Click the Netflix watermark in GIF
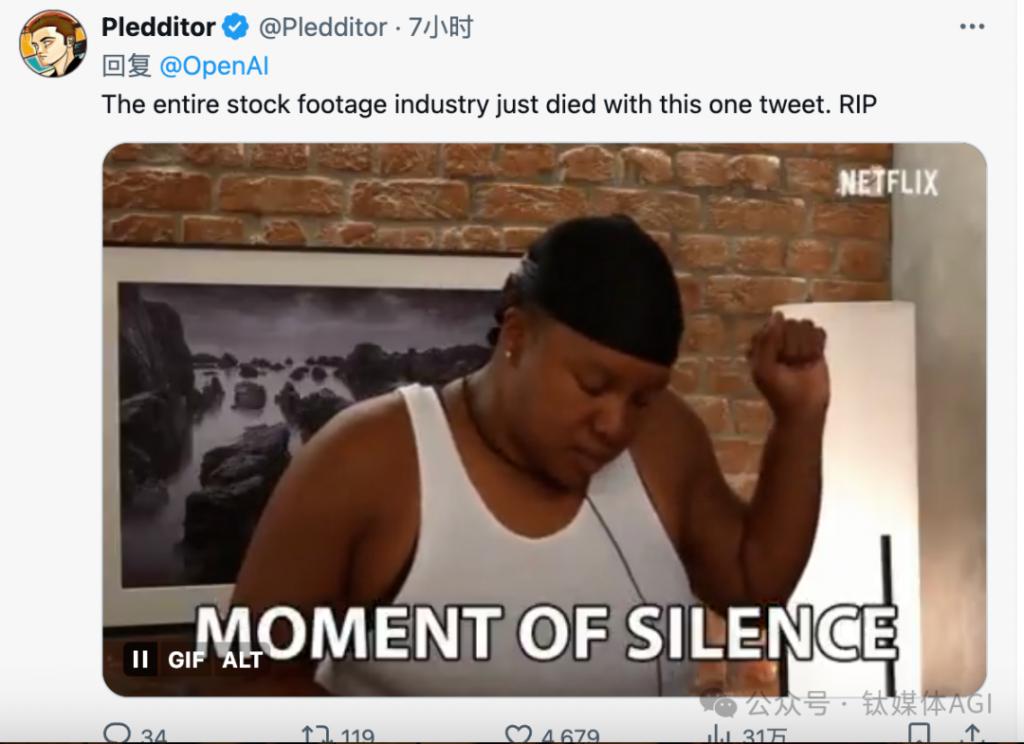Viewport: 1024px width, 744px height. pos(888,183)
